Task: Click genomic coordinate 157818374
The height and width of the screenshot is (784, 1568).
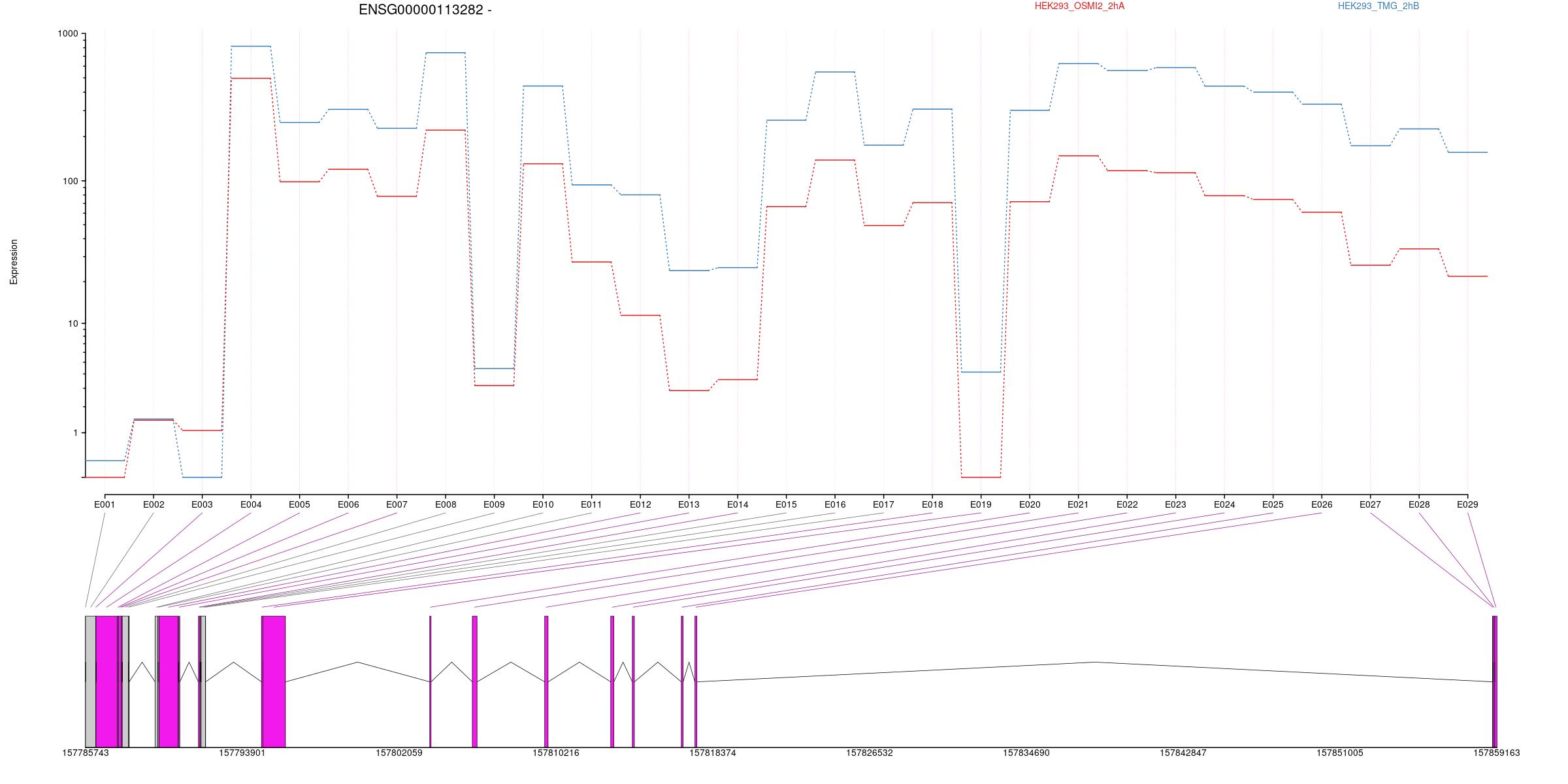Action: (x=713, y=753)
